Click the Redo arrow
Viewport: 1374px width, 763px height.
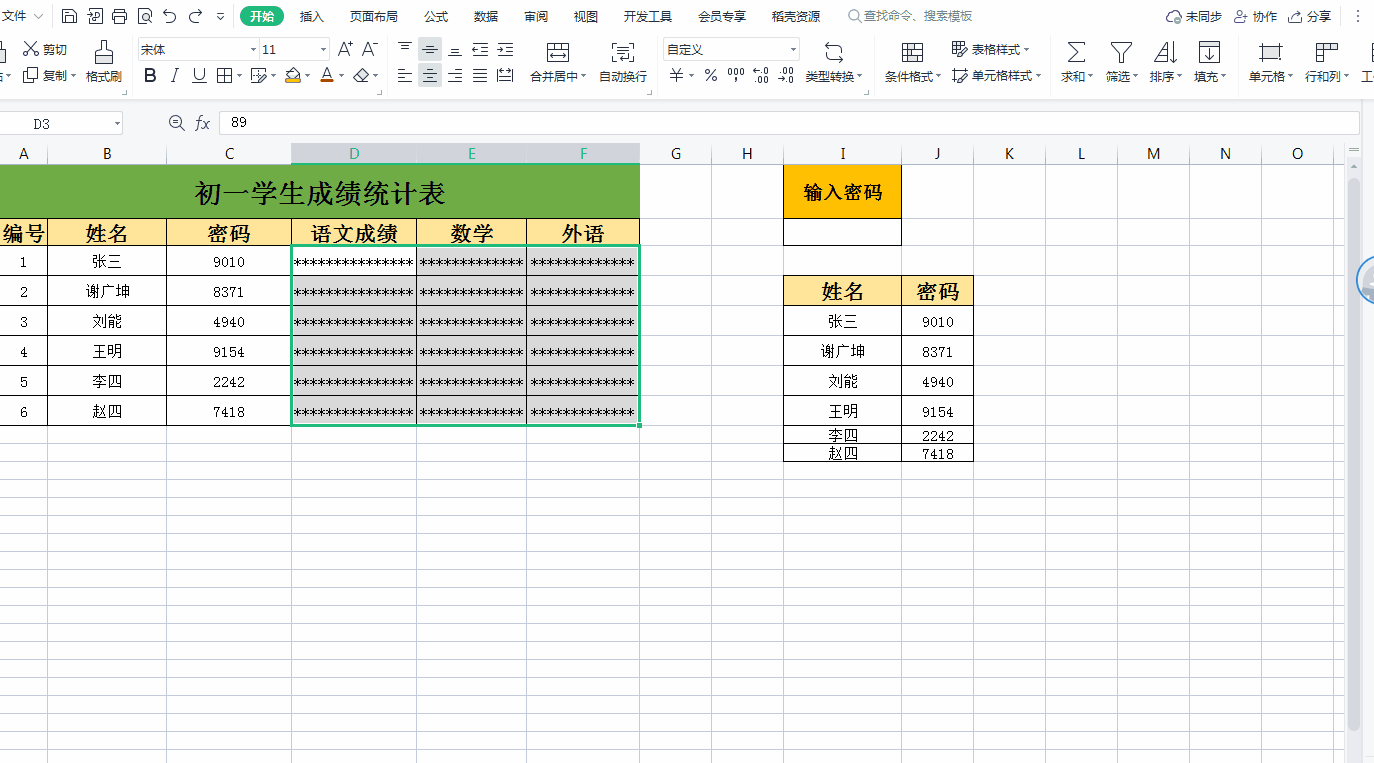point(195,16)
